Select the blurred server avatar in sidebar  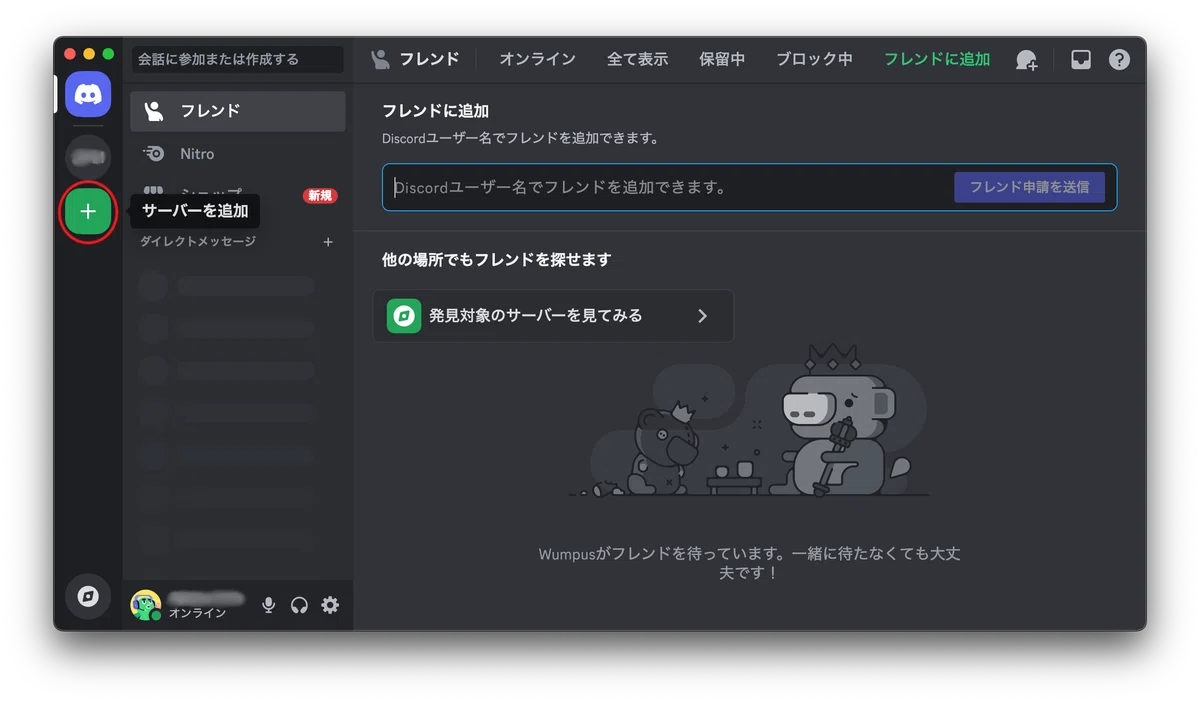click(x=88, y=157)
